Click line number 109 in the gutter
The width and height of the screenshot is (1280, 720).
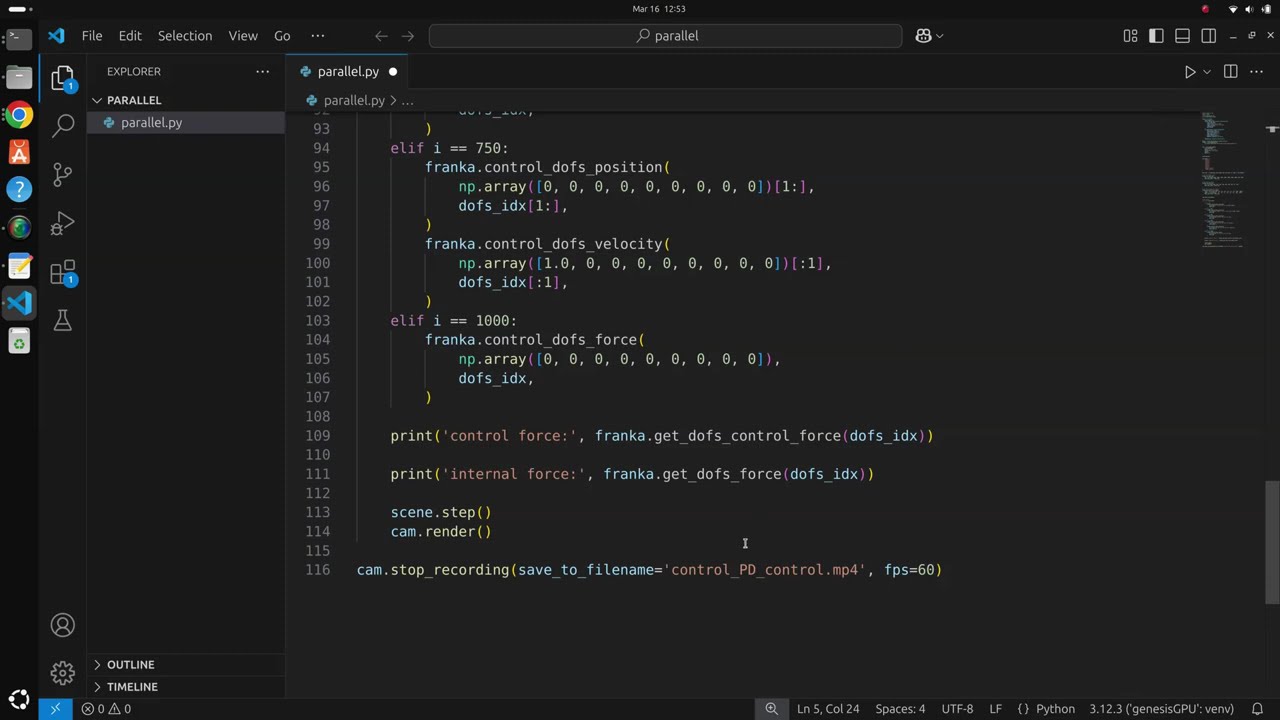coord(318,436)
